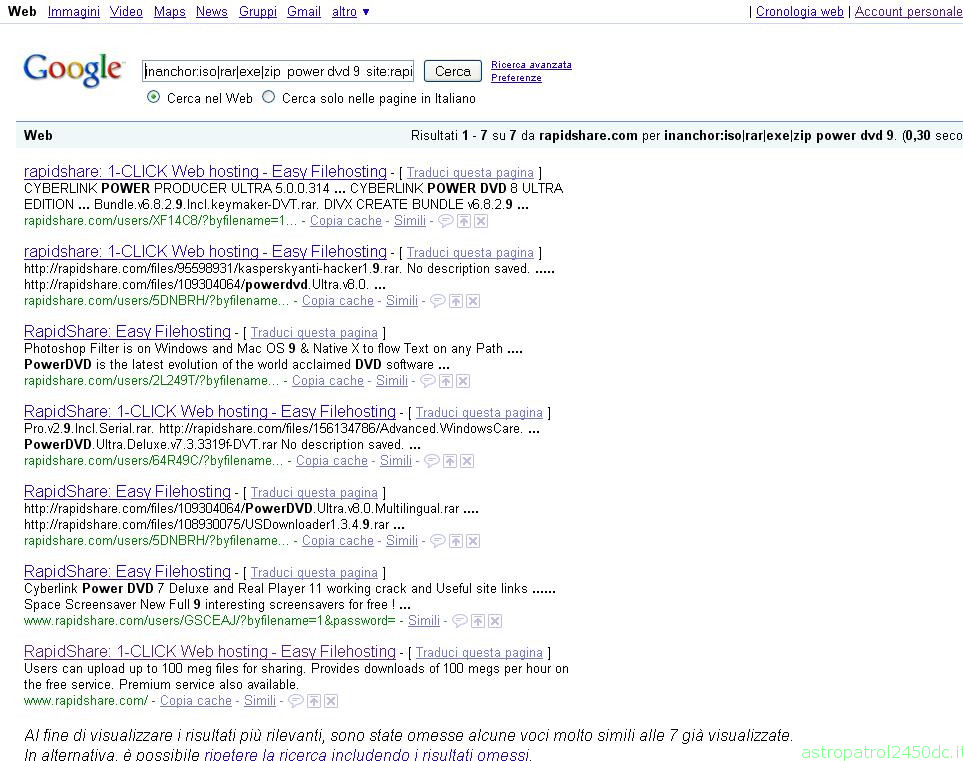Click Simili for the USDownloader1.3.4.9 result
The height and width of the screenshot is (761, 963).
point(402,541)
